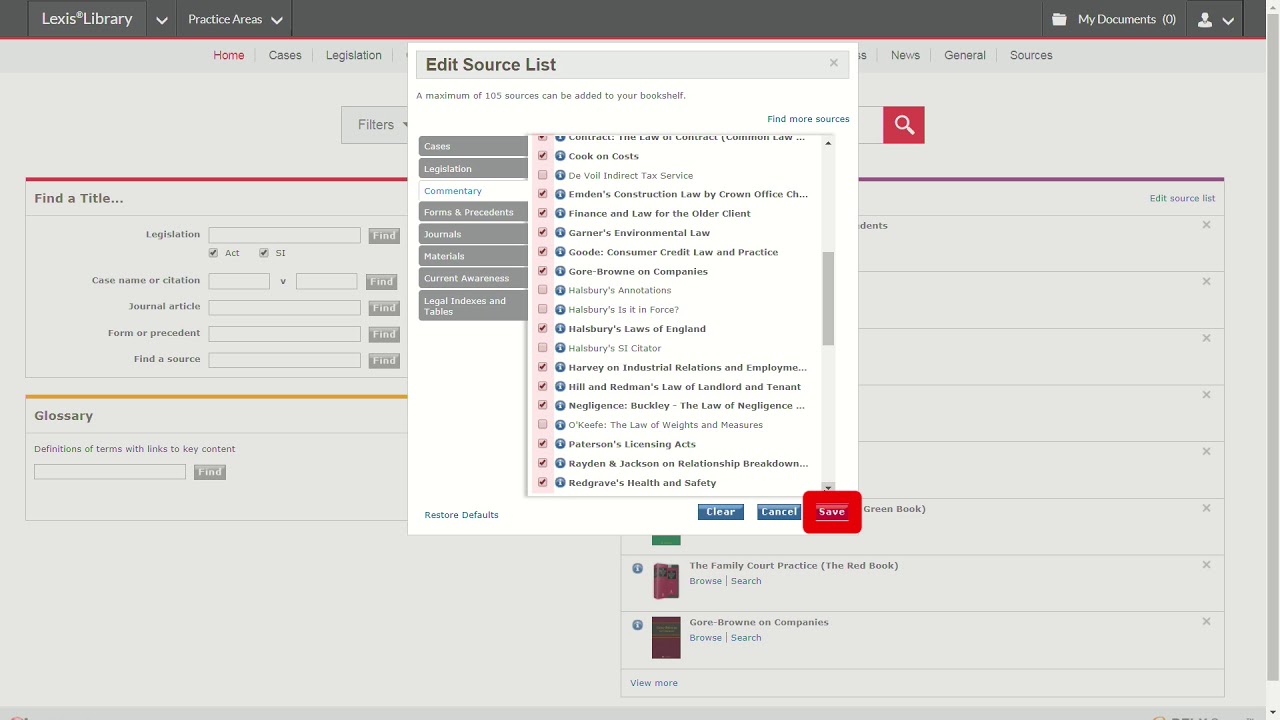Show info for Garner's Environmental Law

(560, 233)
